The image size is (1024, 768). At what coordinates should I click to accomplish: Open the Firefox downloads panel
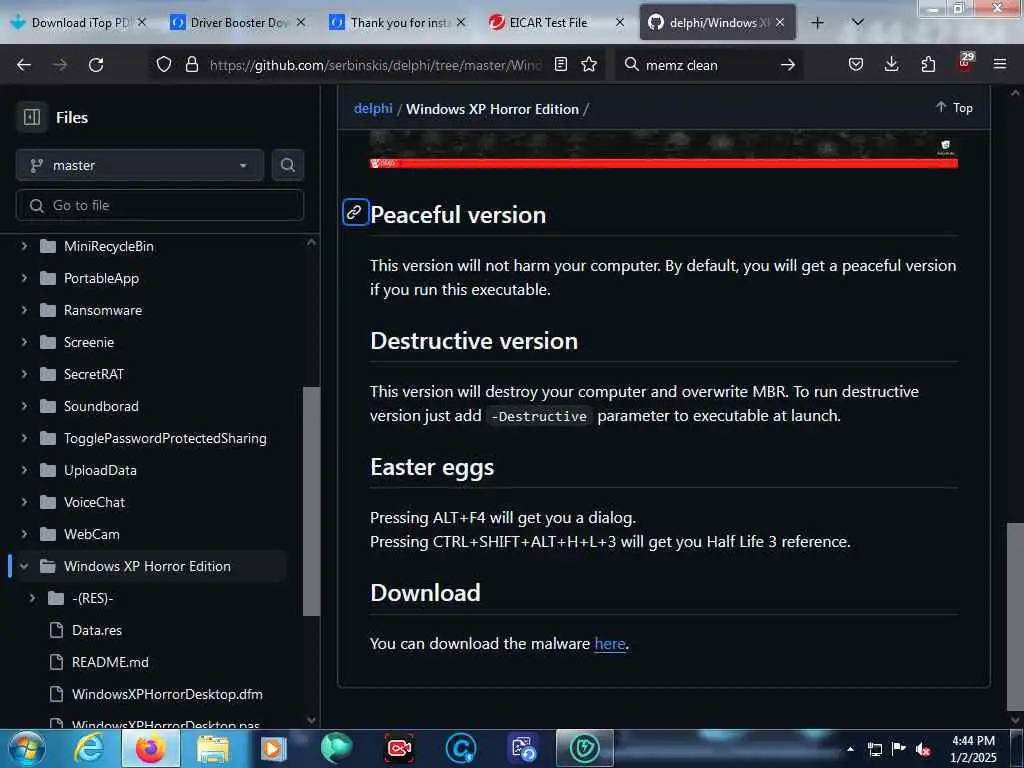[x=891, y=64]
